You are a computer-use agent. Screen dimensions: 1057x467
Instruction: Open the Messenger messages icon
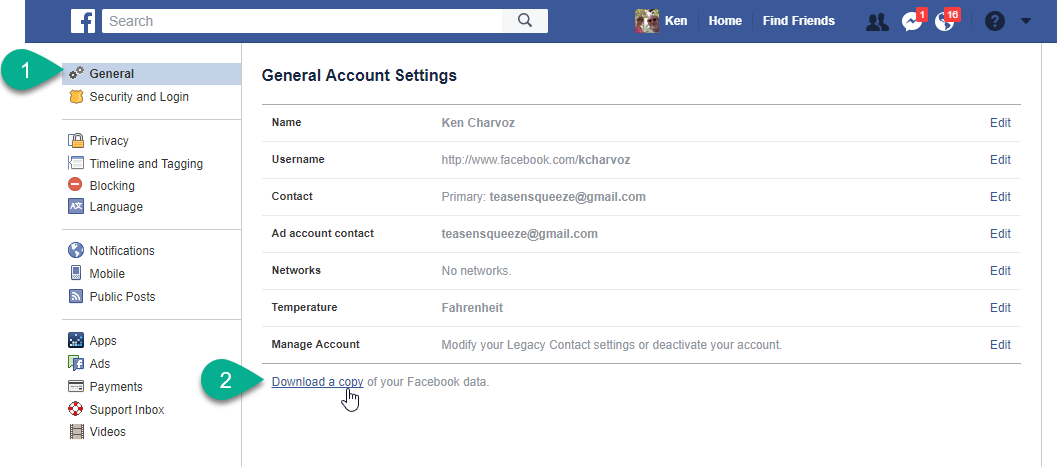(x=912, y=22)
